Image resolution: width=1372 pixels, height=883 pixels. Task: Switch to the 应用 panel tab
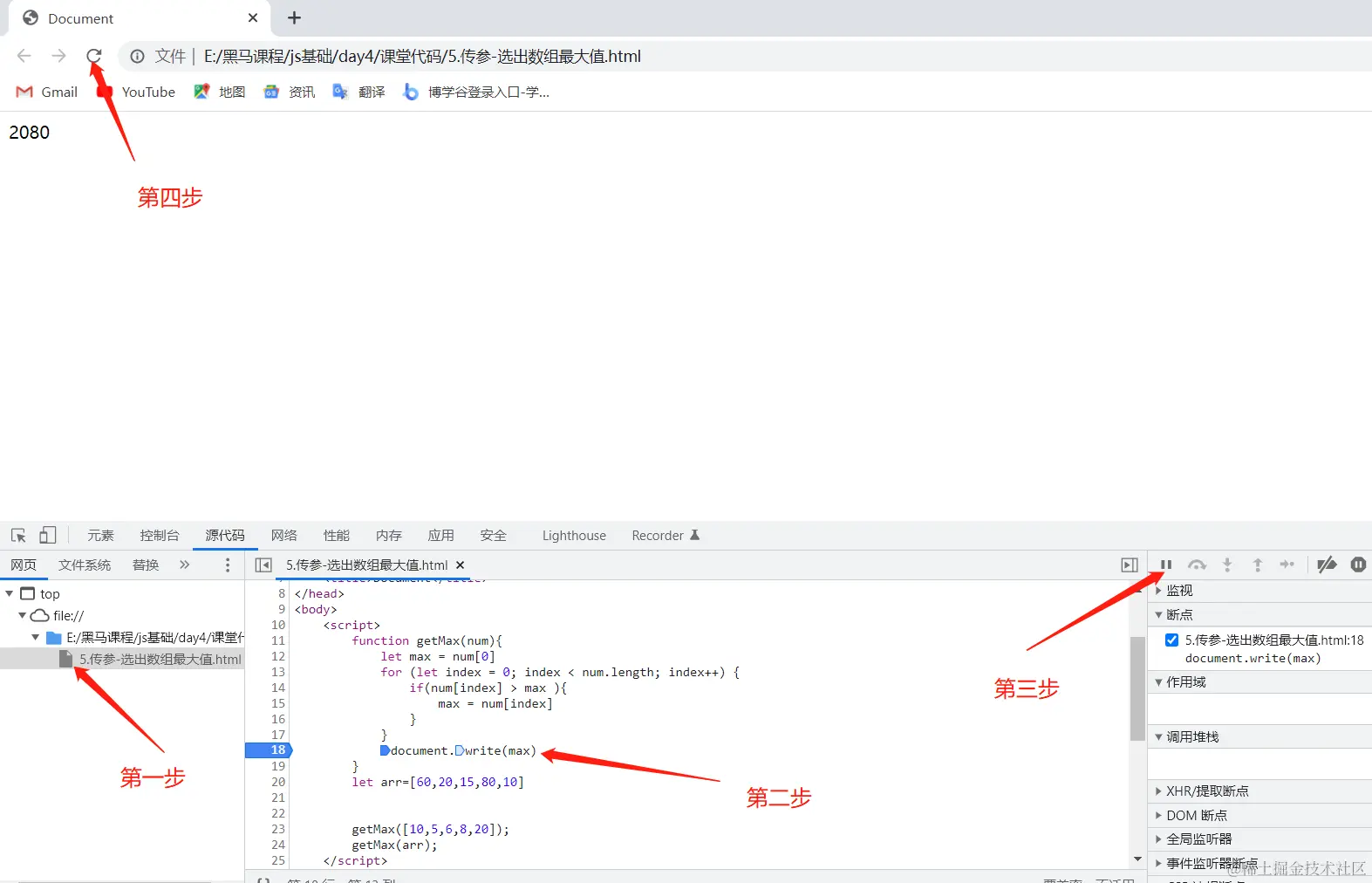(440, 536)
